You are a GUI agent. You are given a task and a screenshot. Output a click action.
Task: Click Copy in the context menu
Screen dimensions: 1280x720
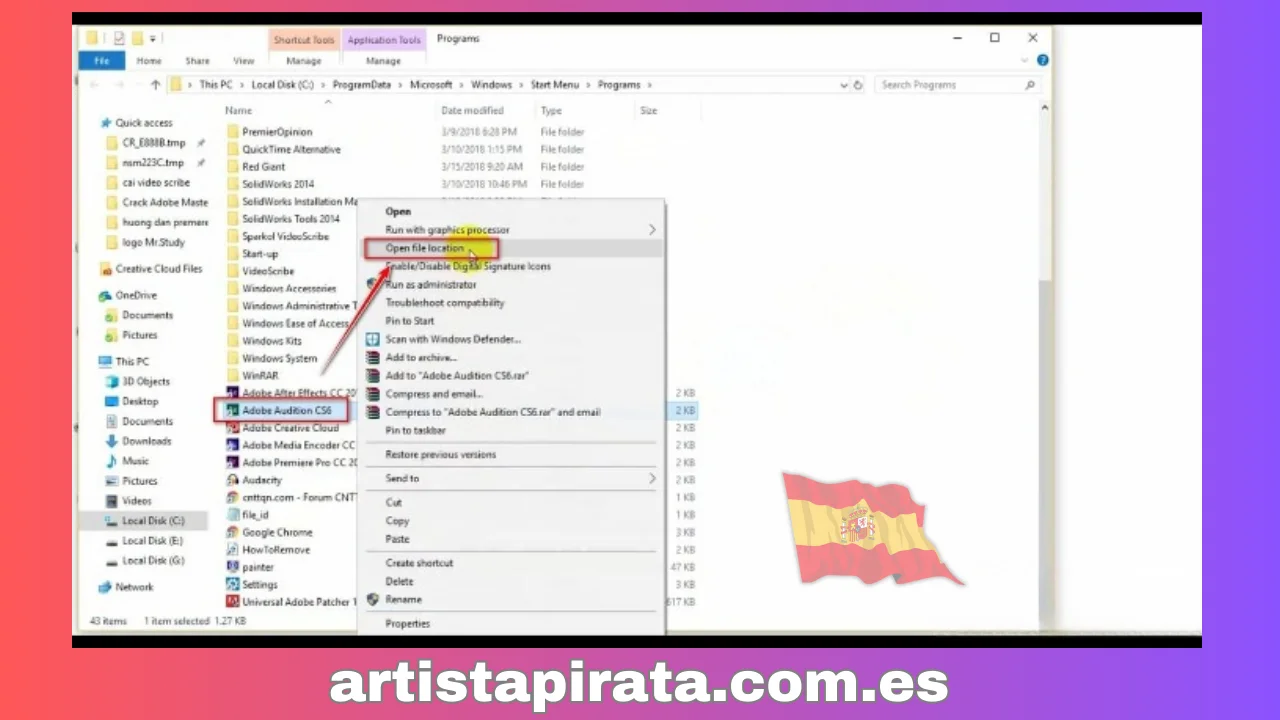click(x=398, y=520)
